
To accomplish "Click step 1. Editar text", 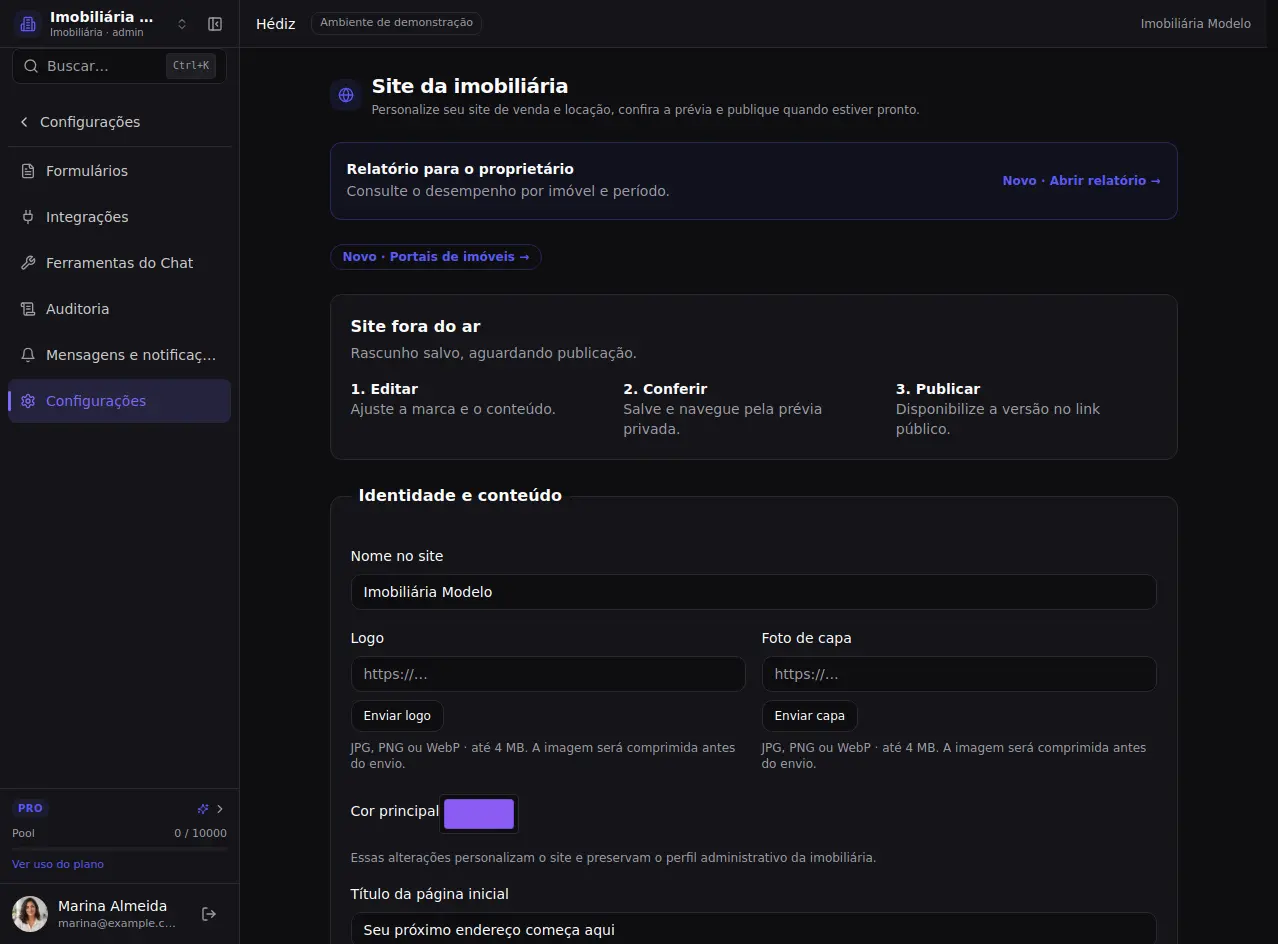I will 384,389.
